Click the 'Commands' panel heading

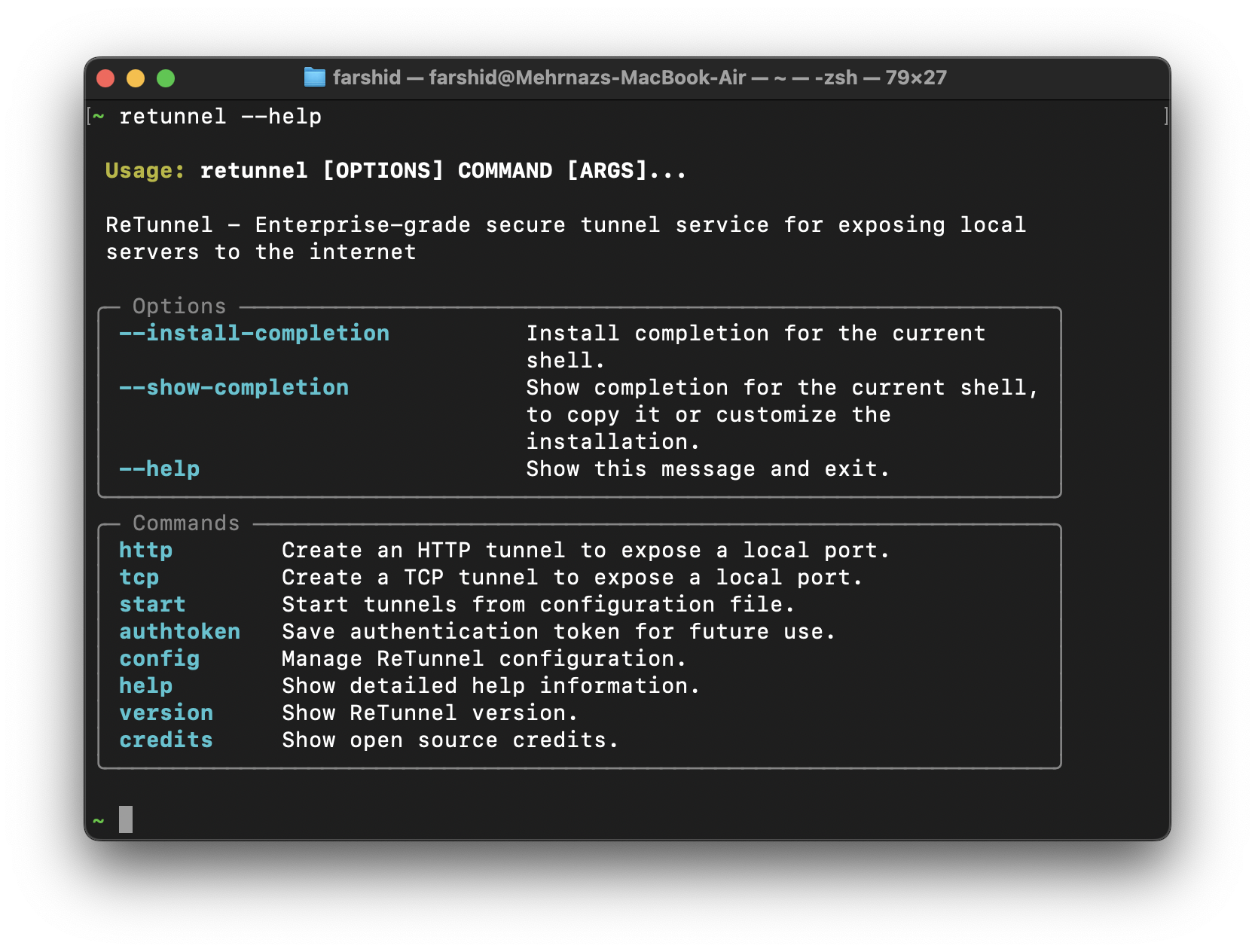186,523
